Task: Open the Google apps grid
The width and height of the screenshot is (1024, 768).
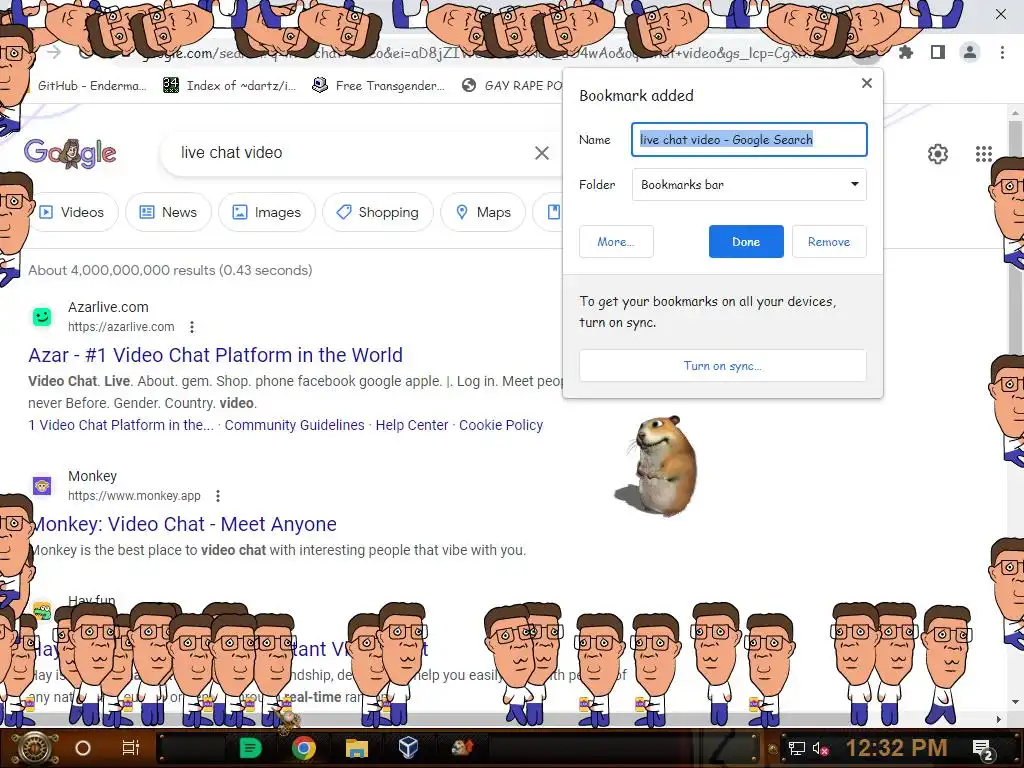Action: click(x=984, y=153)
